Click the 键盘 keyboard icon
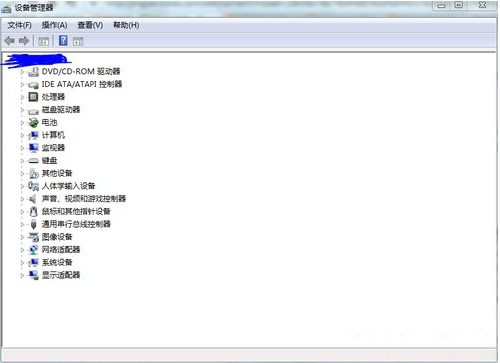 coord(33,161)
